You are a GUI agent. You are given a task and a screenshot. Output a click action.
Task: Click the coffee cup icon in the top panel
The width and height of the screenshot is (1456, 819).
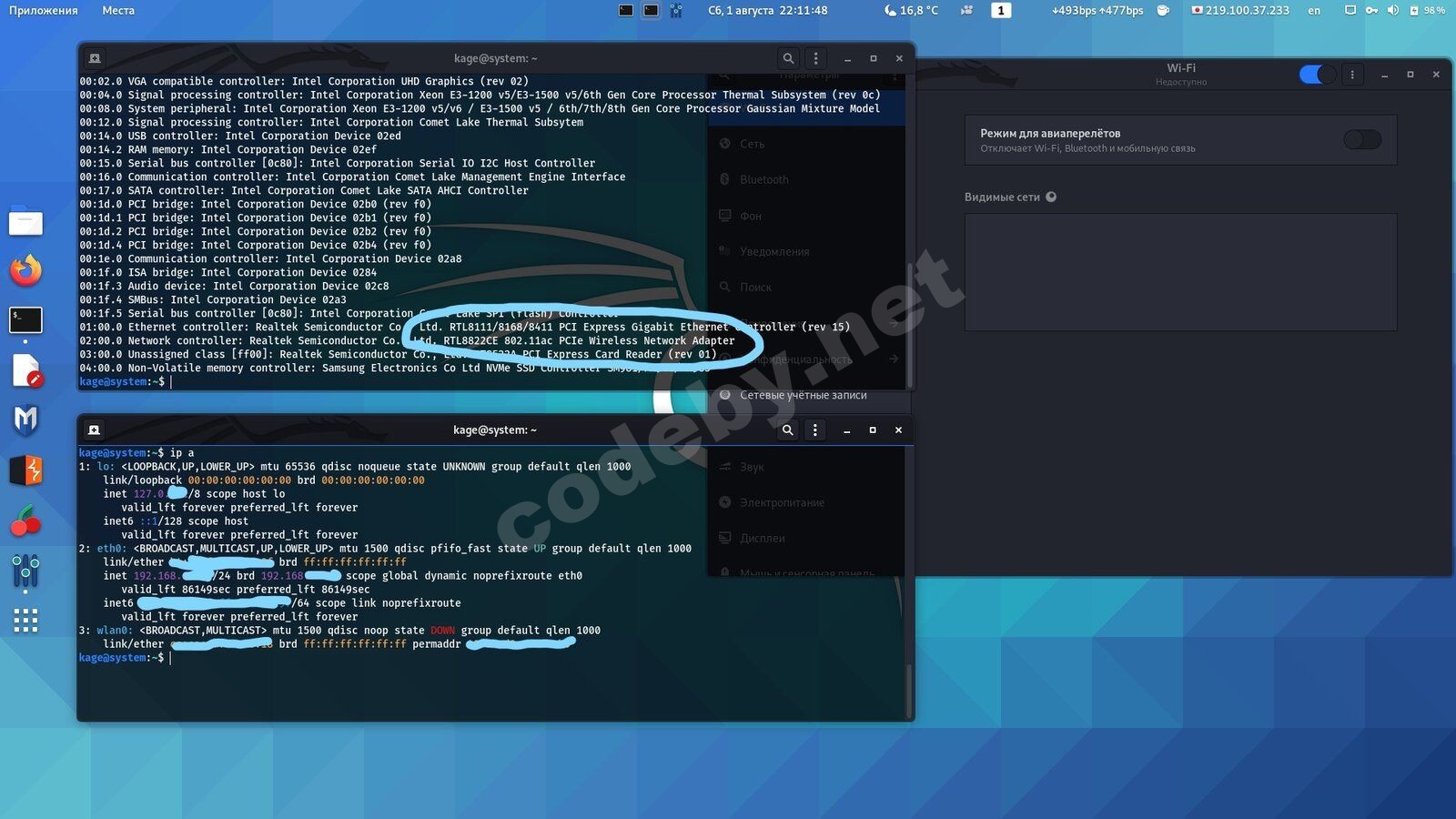click(1163, 10)
